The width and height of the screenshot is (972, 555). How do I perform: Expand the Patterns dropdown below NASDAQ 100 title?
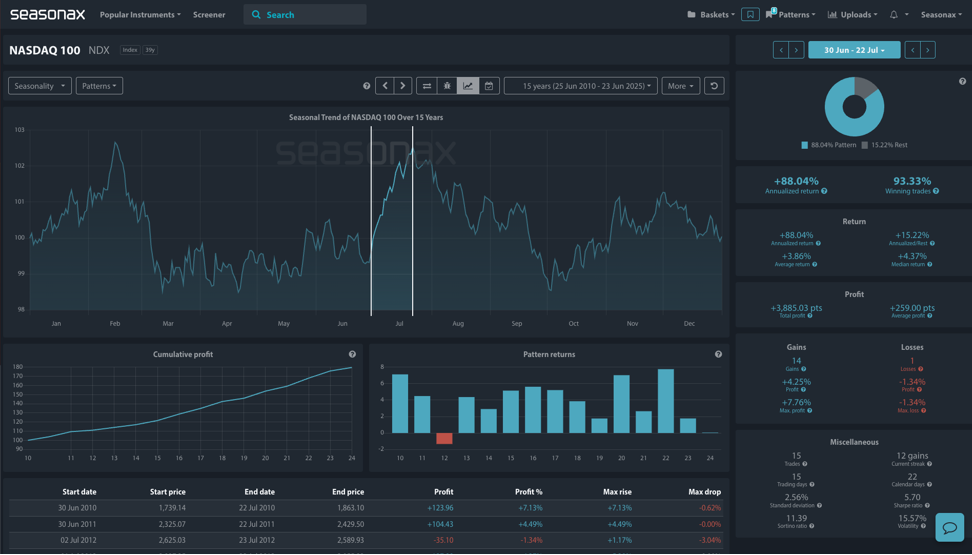coord(99,86)
